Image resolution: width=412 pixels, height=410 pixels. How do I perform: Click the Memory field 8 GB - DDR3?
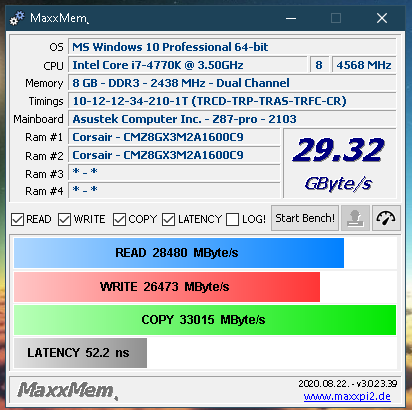click(232, 83)
